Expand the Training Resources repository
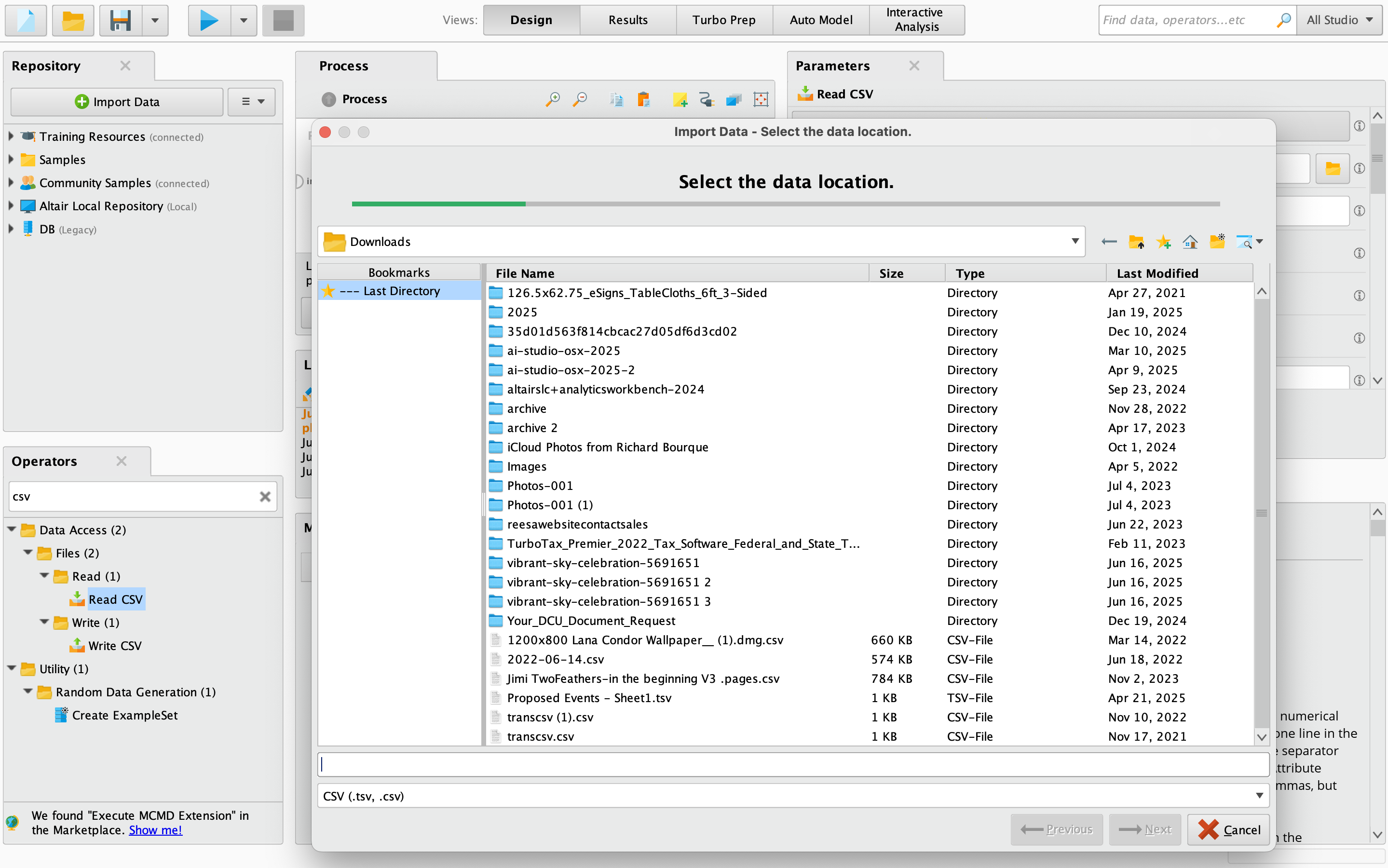This screenshot has width=1388, height=868. [x=11, y=136]
